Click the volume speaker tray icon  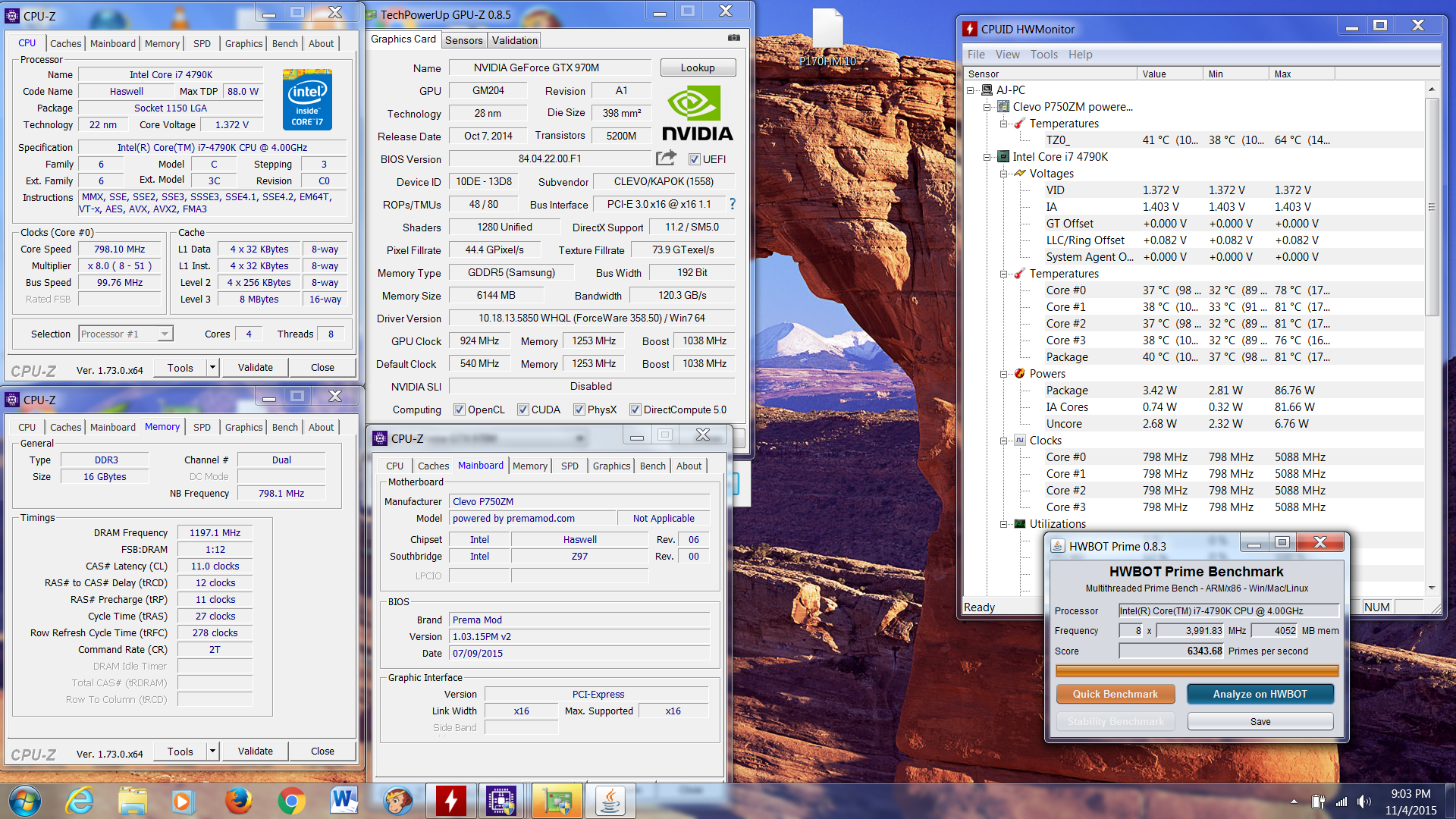point(1363,802)
